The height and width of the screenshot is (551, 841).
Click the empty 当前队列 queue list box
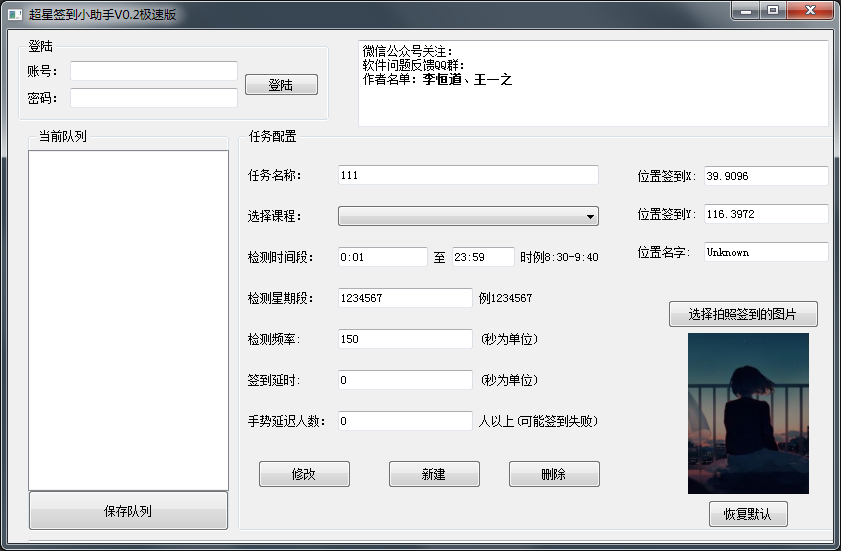coord(128,320)
